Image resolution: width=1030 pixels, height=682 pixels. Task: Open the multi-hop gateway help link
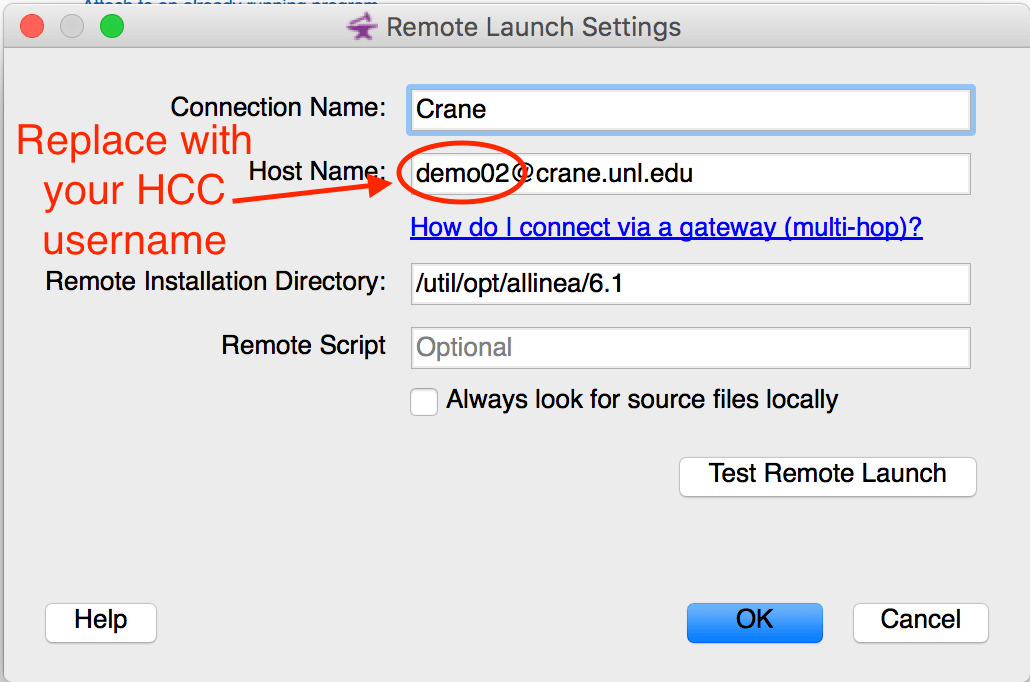coord(666,228)
